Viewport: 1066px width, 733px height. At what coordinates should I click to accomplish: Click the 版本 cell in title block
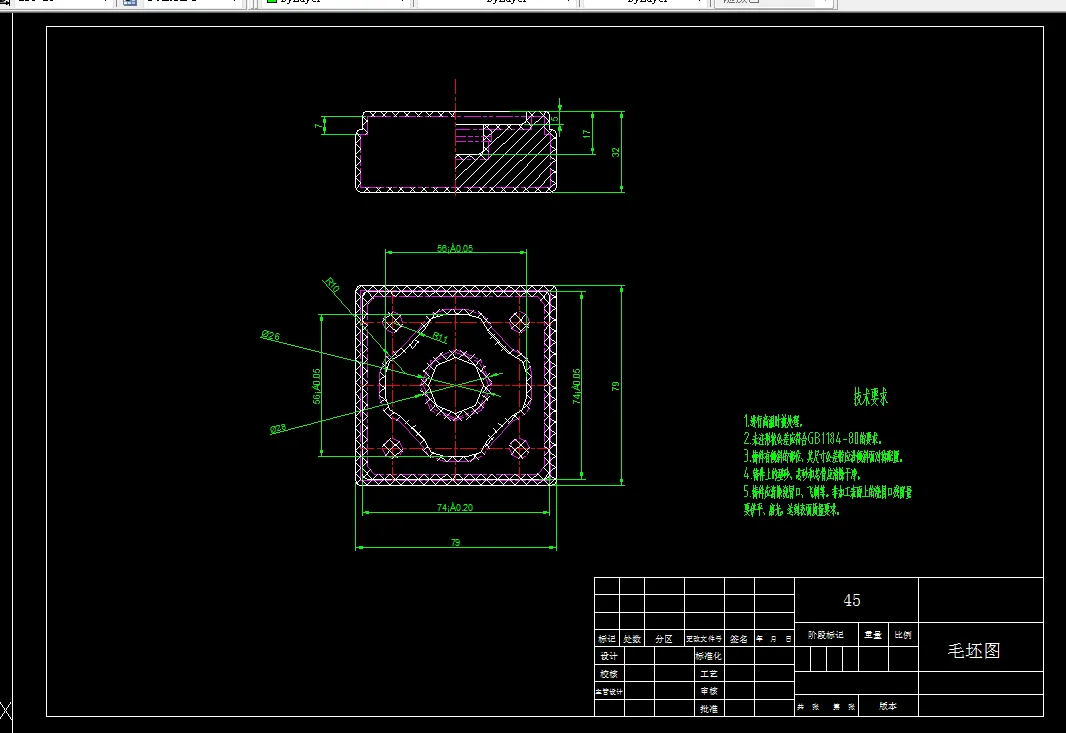coord(888,706)
